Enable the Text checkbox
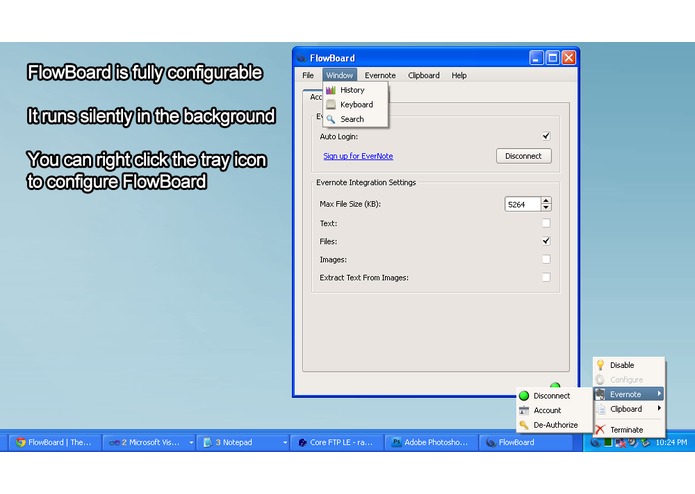The height and width of the screenshot is (494, 695). pyautogui.click(x=546, y=223)
